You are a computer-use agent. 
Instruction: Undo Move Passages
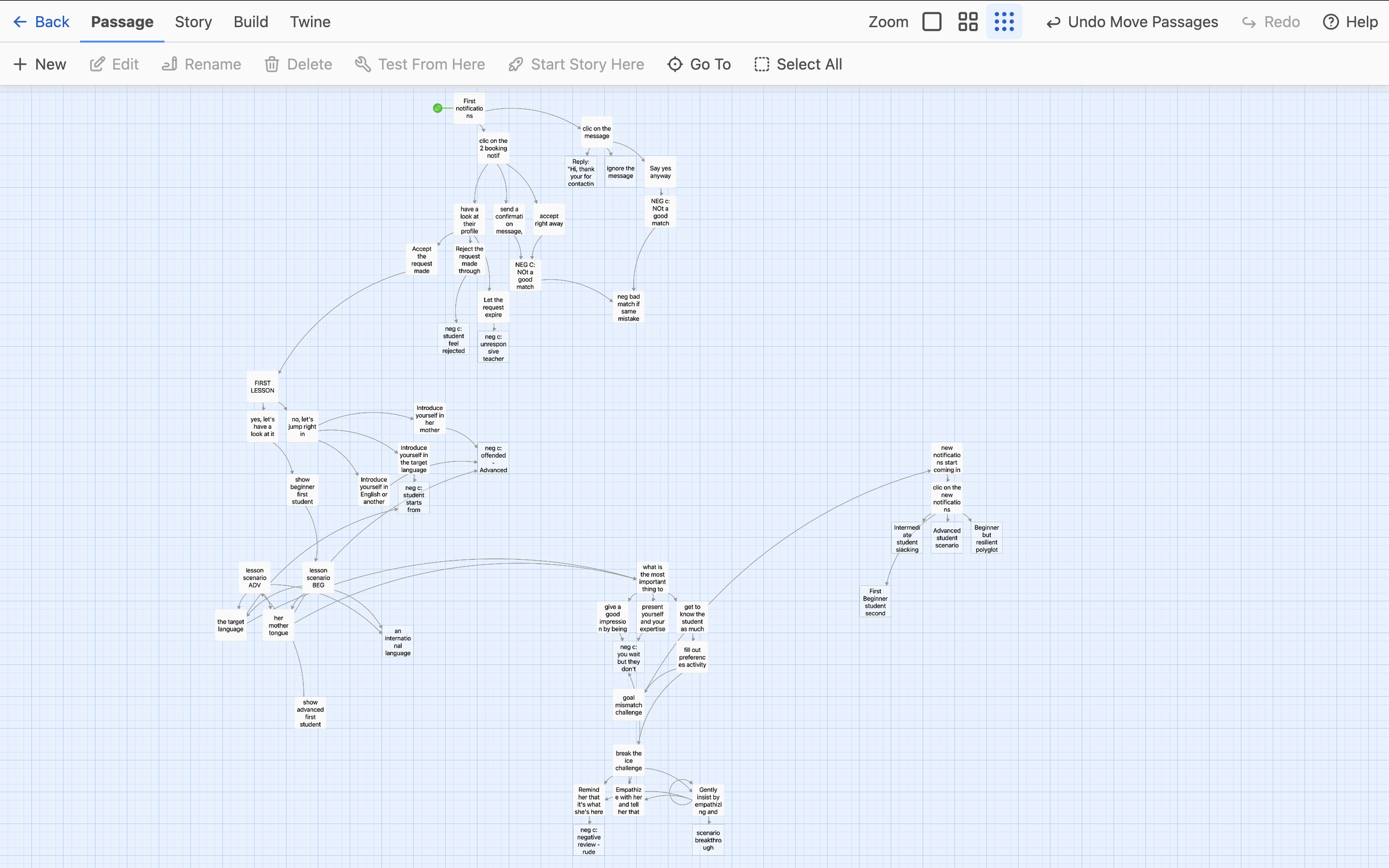(1132, 22)
